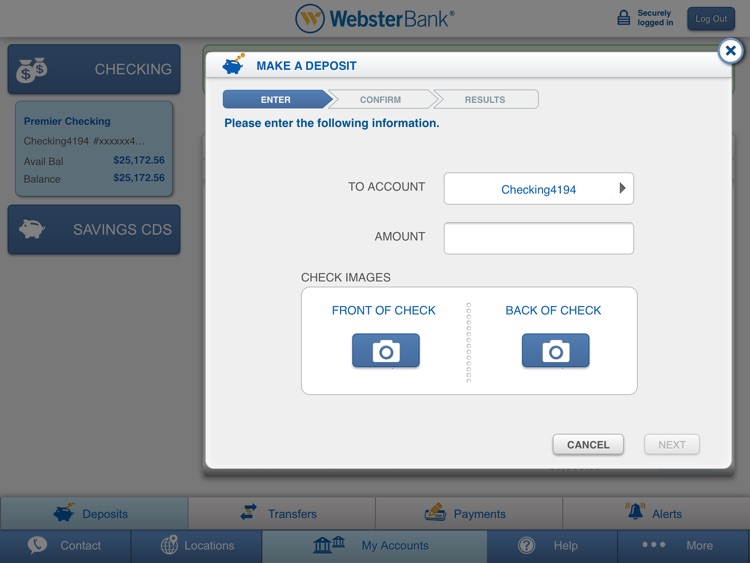Click the My Accounts bank building icon
750x563 pixels.
[329, 545]
